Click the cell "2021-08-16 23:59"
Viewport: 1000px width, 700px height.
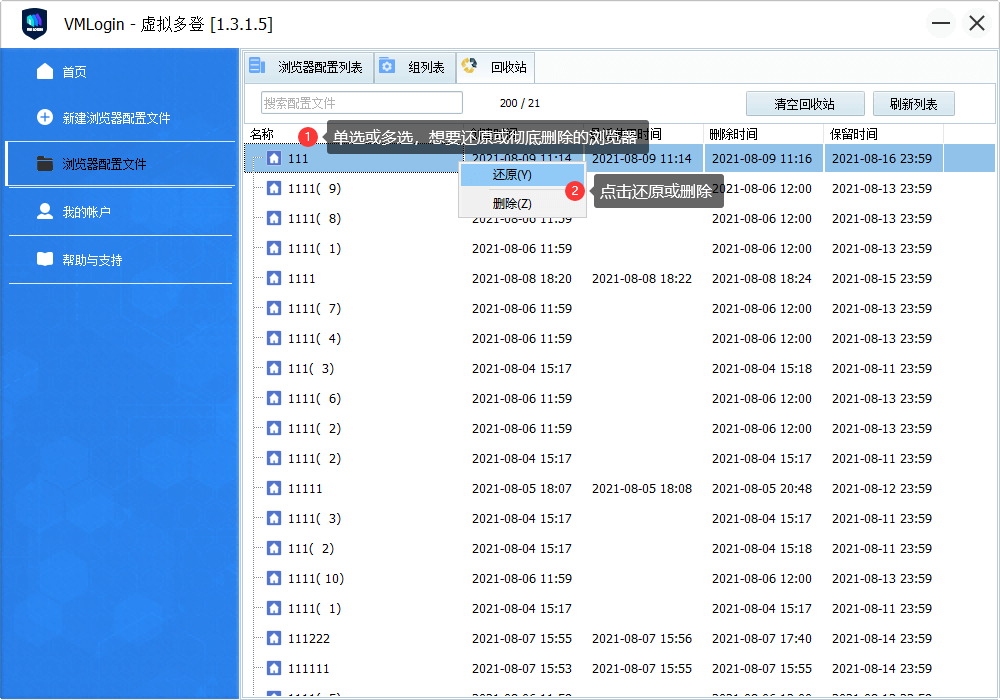[x=882, y=158]
